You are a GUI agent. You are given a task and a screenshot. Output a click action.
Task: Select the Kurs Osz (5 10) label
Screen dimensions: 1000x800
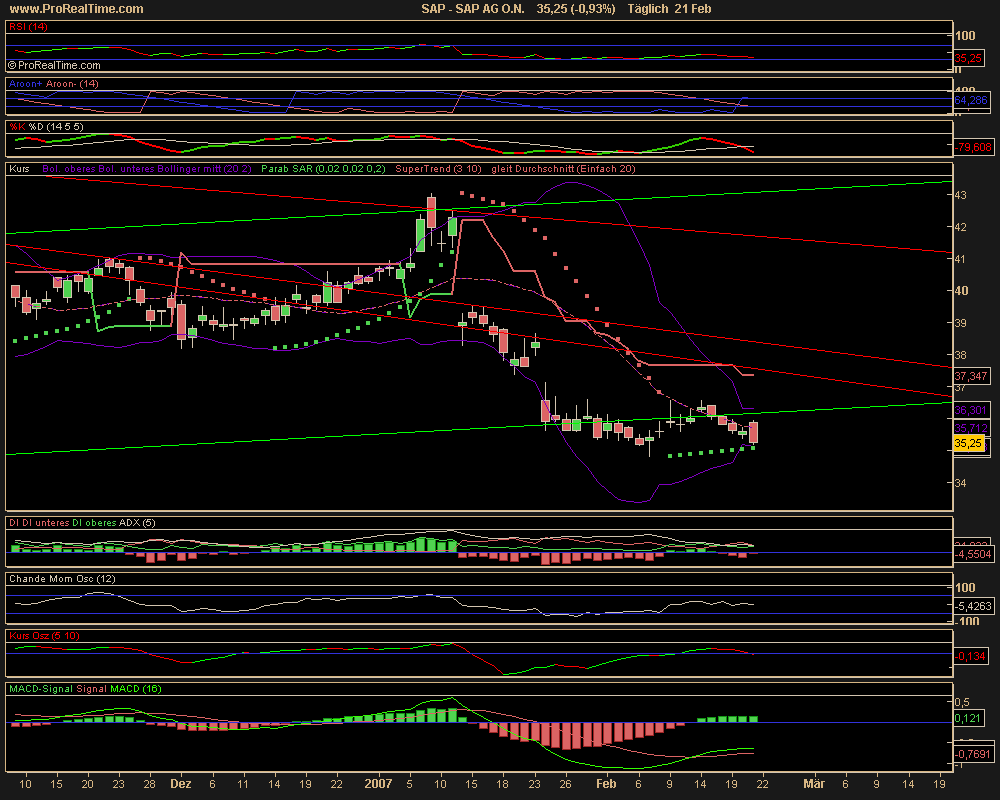pyautogui.click(x=43, y=635)
